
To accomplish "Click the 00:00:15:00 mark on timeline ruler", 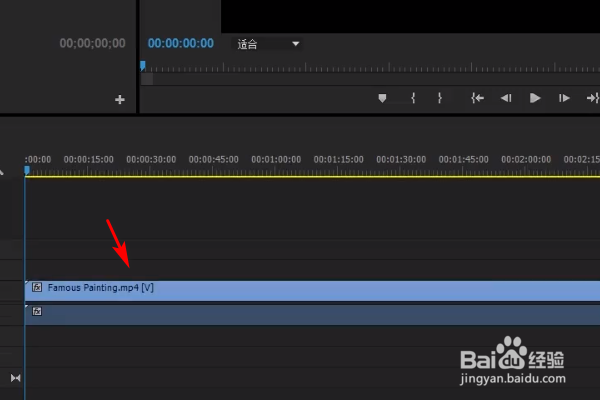I will point(88,159).
